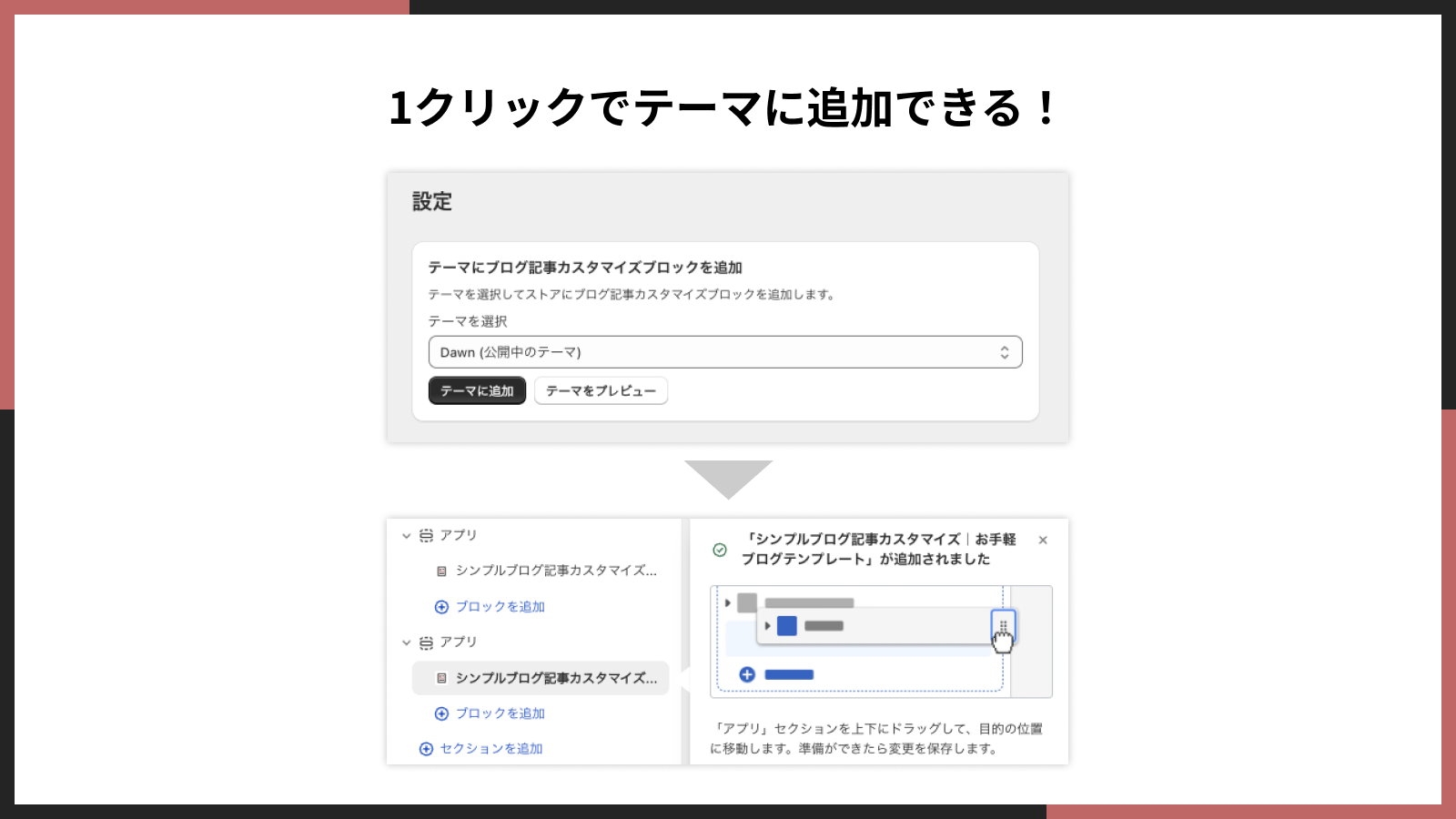Image resolution: width=1456 pixels, height=819 pixels.
Task: Select first シンプルブログ記事カスタマイズ block row
Action: (x=541, y=571)
